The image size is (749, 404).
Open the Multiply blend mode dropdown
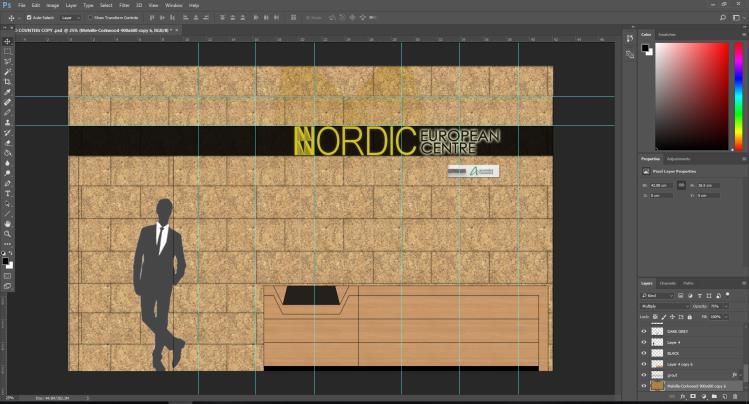point(665,306)
